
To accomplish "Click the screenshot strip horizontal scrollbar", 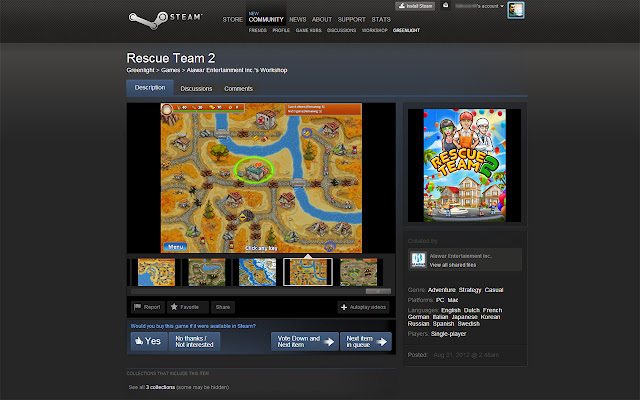I will click(x=261, y=291).
